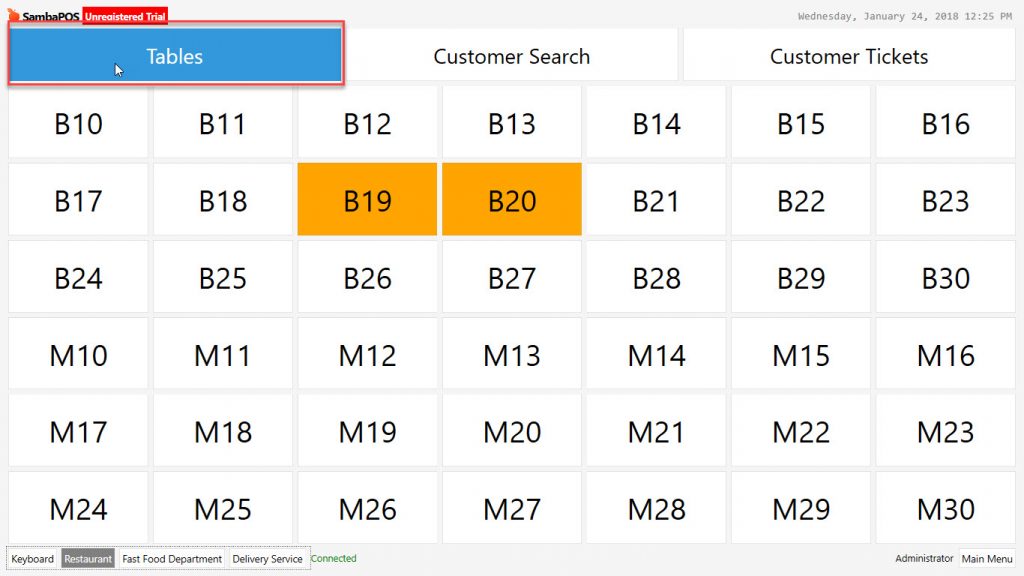Open table M24

[78, 508]
